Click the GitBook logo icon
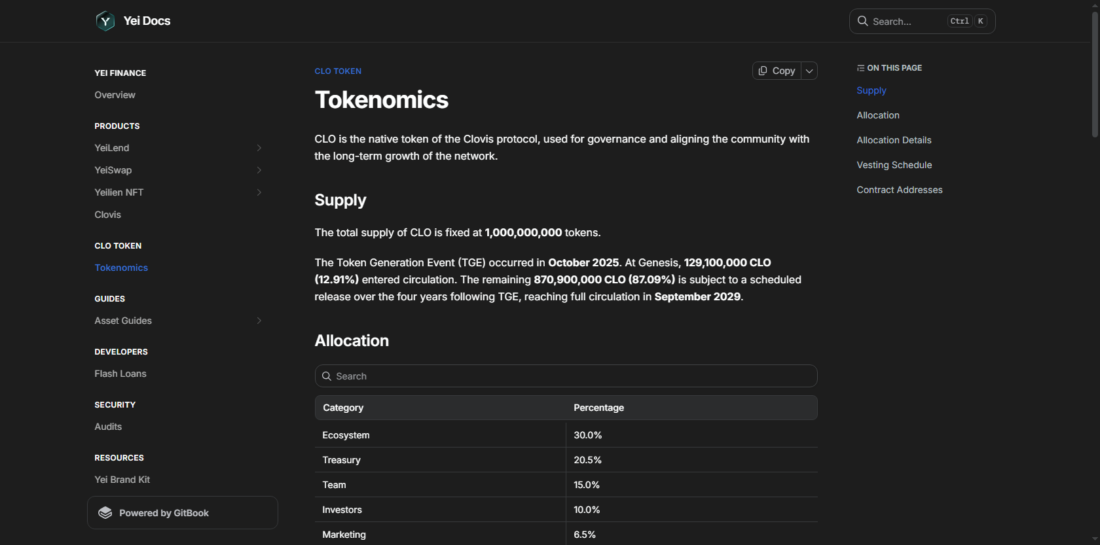Image resolution: width=1100 pixels, height=545 pixels. pyautogui.click(x=105, y=513)
